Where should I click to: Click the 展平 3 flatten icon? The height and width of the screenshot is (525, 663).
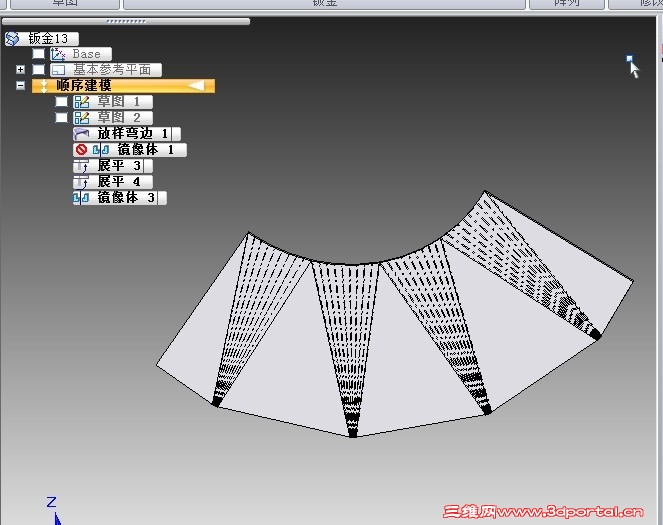[x=81, y=166]
